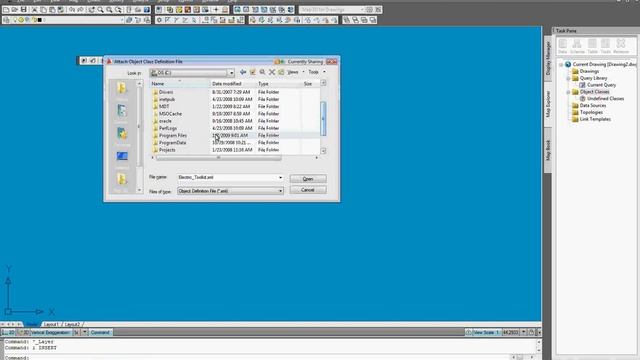Click the file list vertical scrollbar thumb
The width and height of the screenshot is (640, 360).
[323, 118]
